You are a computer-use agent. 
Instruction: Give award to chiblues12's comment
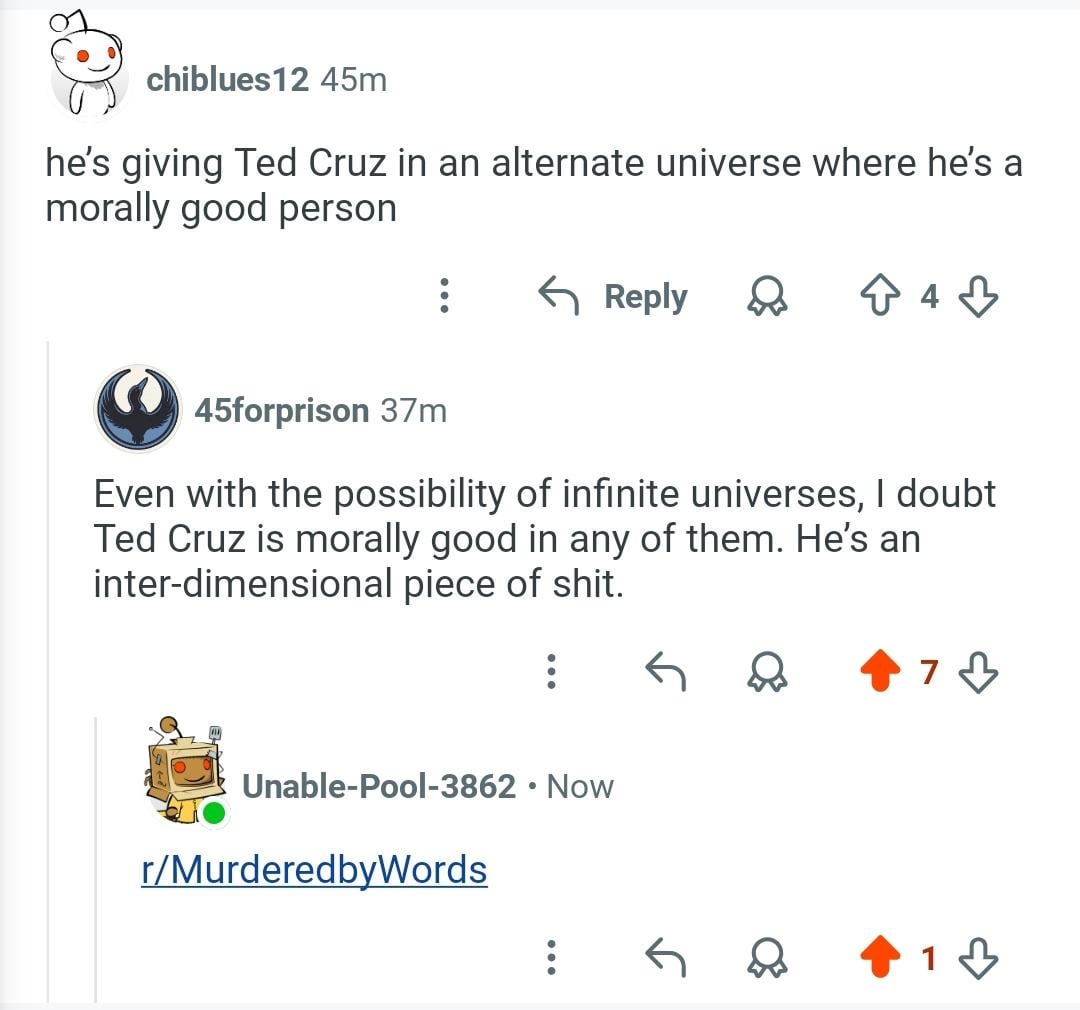[x=769, y=296]
